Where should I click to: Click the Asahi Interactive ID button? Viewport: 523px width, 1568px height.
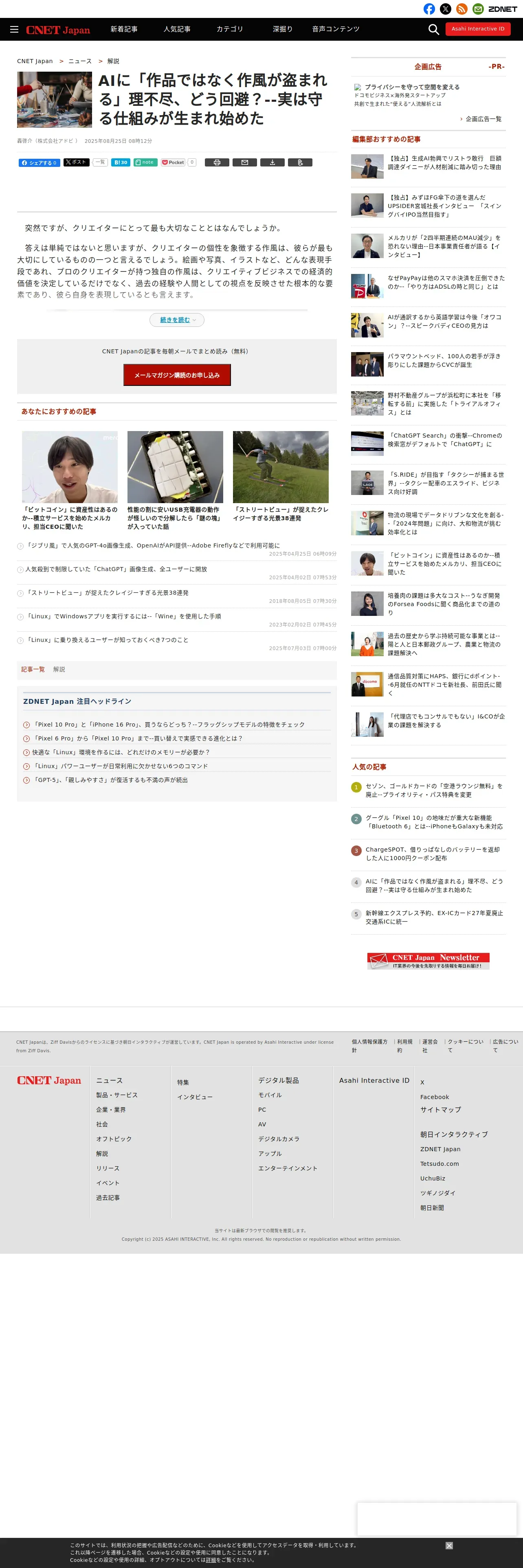[478, 28]
